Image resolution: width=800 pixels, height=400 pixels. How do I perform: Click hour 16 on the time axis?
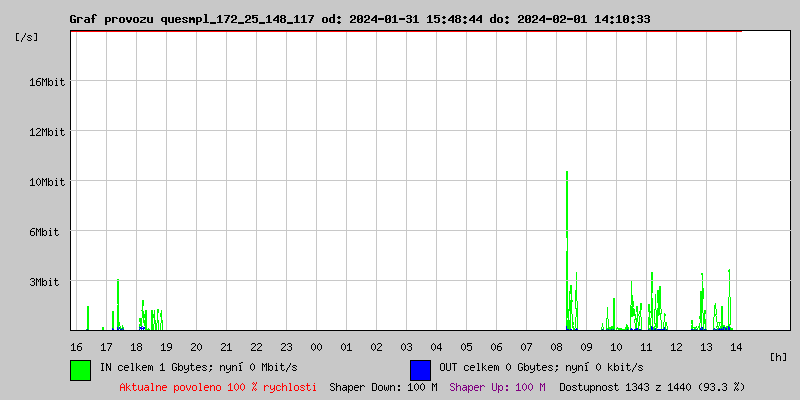point(76,347)
